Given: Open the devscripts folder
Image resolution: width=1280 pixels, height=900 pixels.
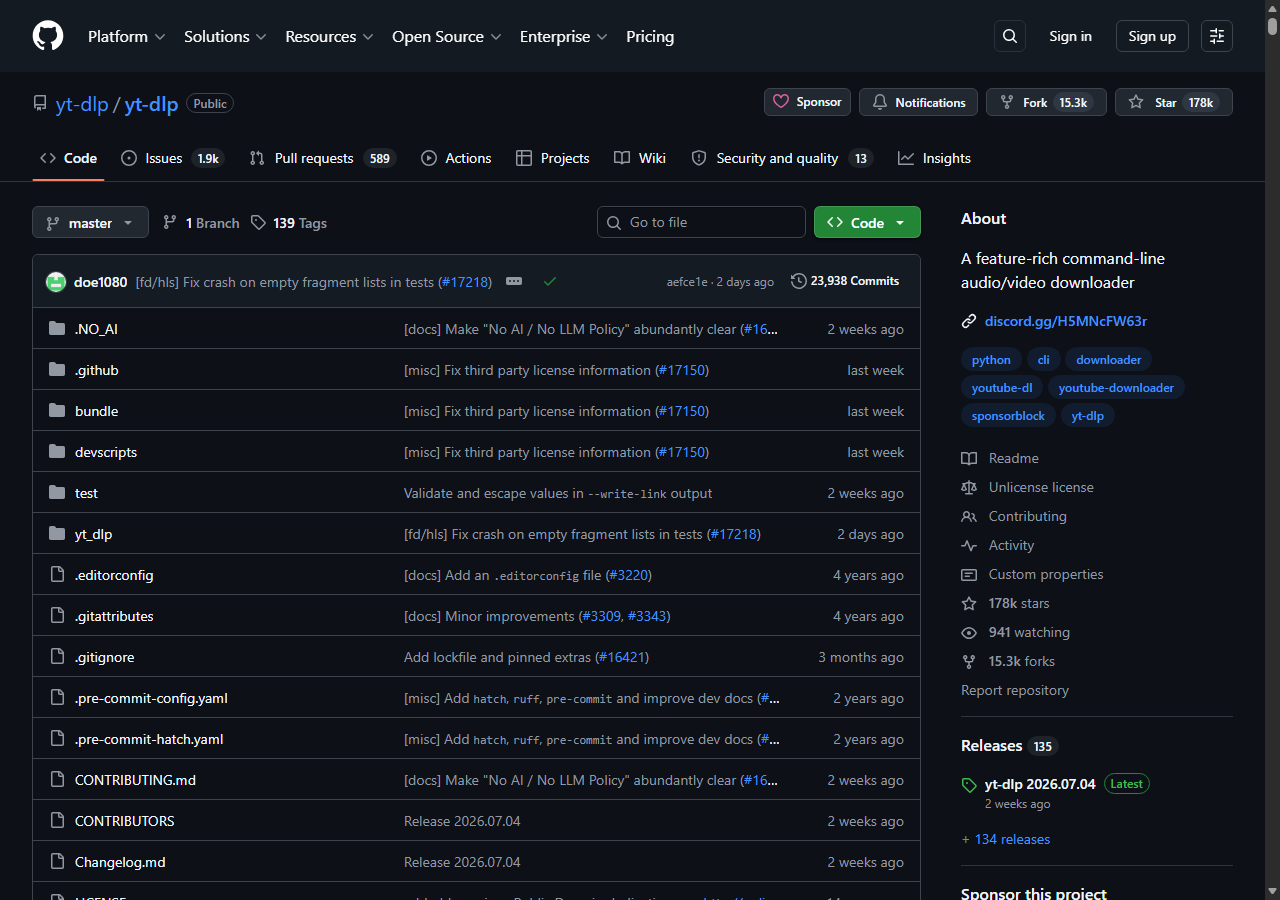Looking at the screenshot, I should click(x=106, y=452).
